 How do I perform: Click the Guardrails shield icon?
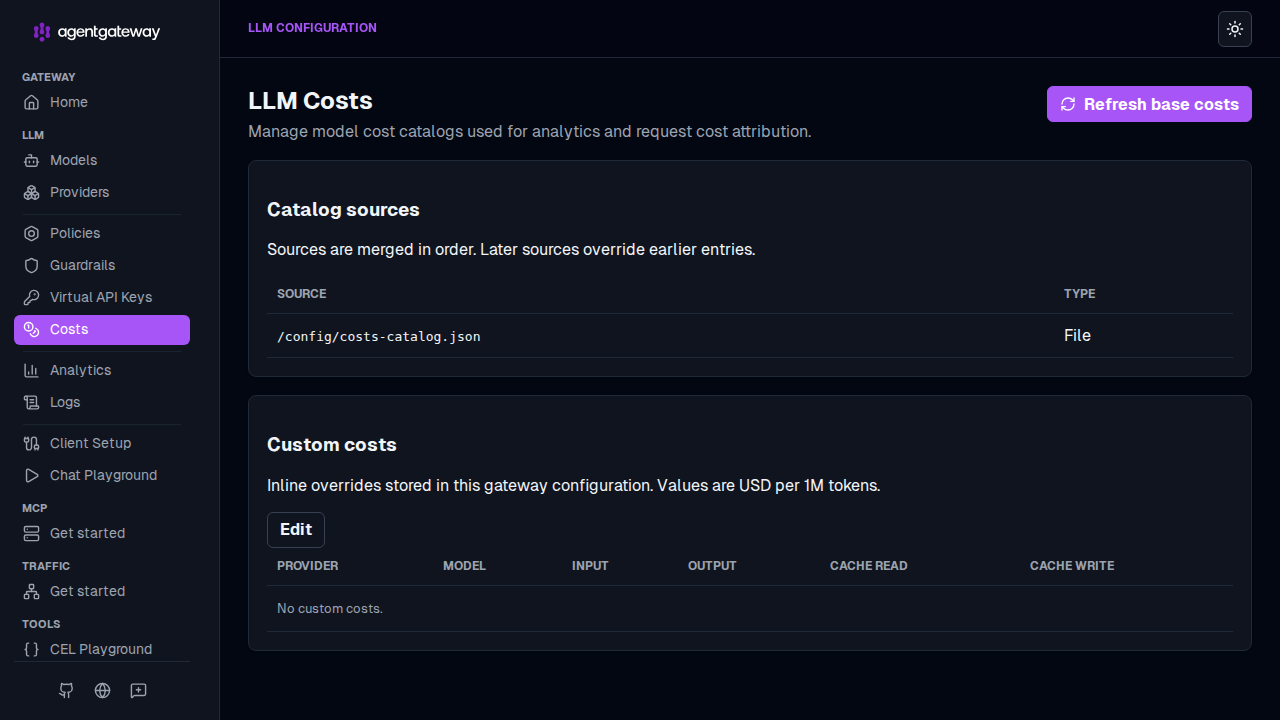click(x=31, y=265)
